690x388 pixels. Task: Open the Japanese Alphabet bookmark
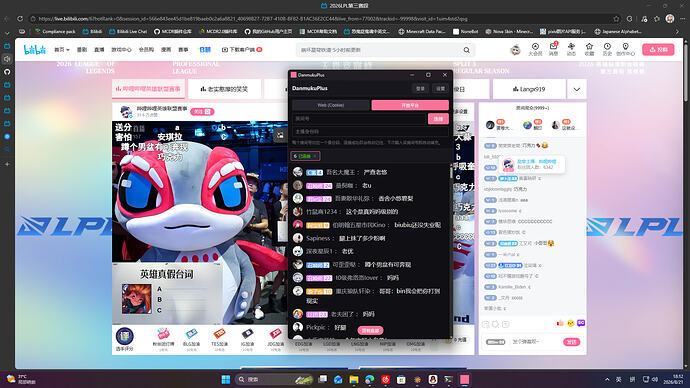click(x=618, y=32)
